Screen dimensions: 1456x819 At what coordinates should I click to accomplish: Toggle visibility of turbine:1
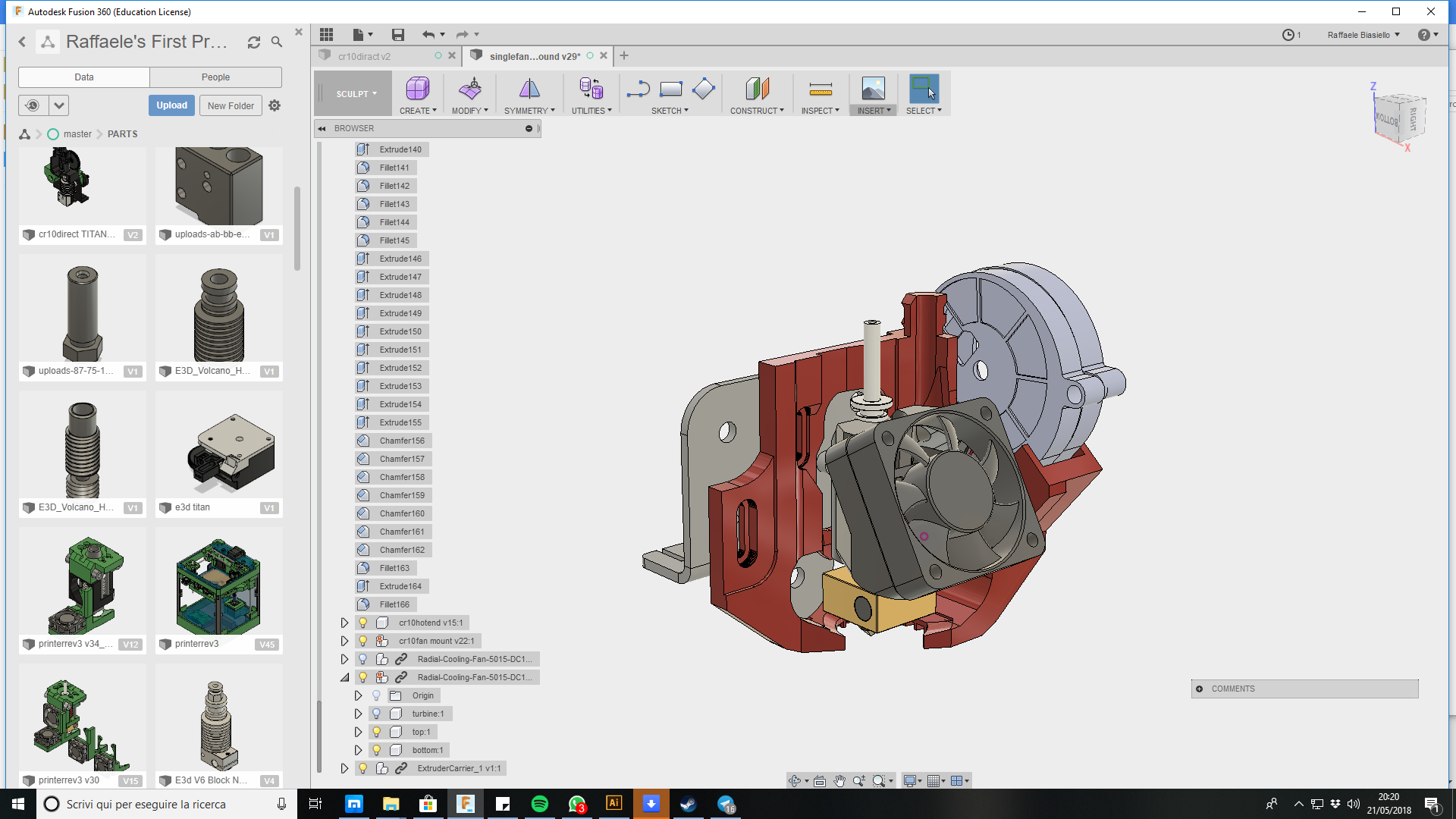376,714
